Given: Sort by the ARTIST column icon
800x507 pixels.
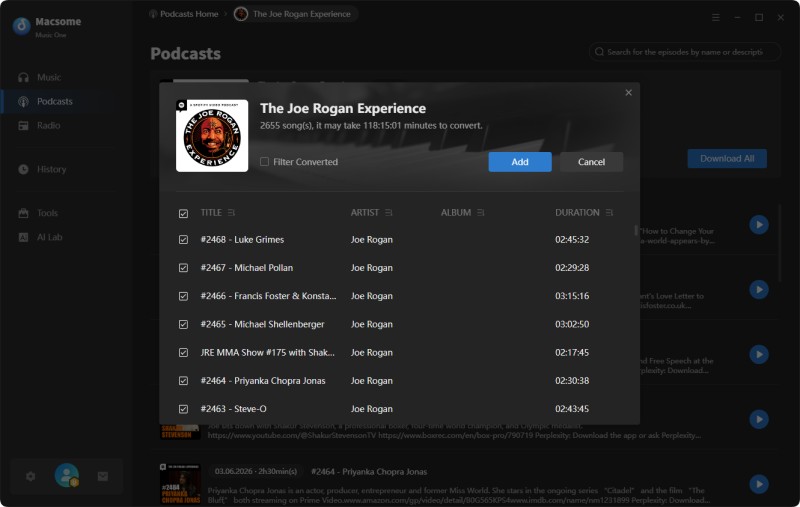Looking at the screenshot, I should pos(389,213).
